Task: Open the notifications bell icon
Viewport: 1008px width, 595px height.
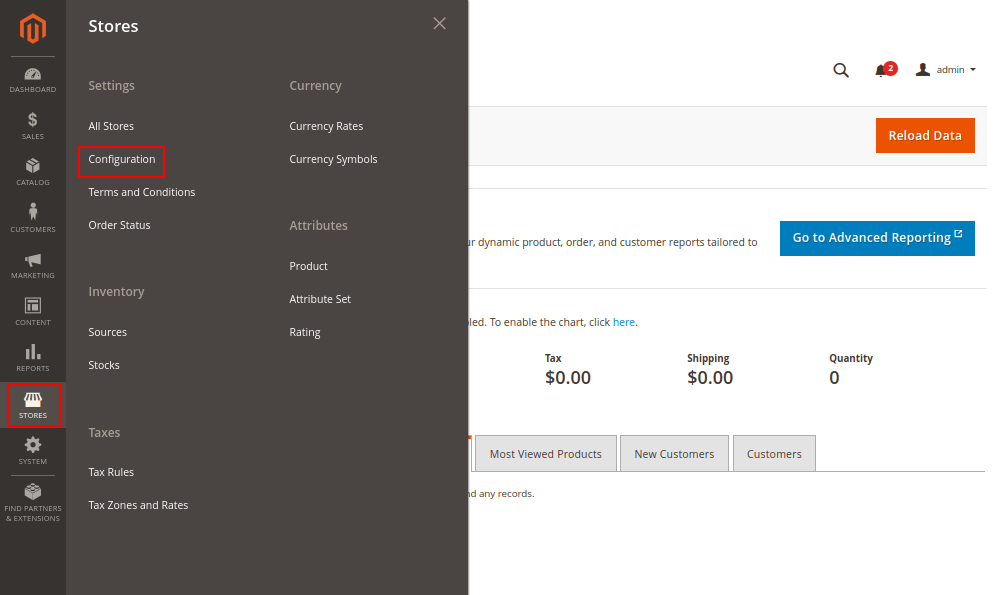Action: click(881, 70)
